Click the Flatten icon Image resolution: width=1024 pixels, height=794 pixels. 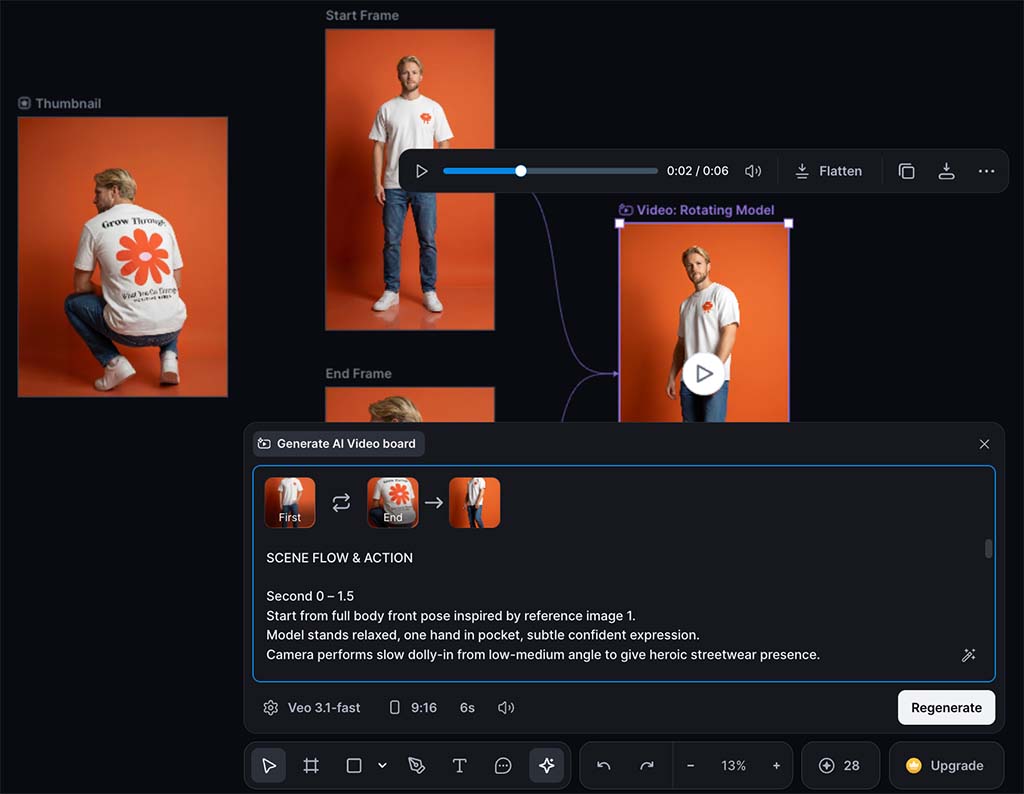click(x=801, y=171)
